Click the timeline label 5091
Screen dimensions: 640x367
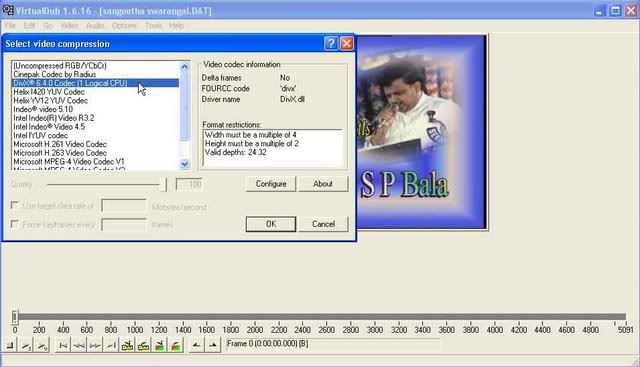[625, 329]
